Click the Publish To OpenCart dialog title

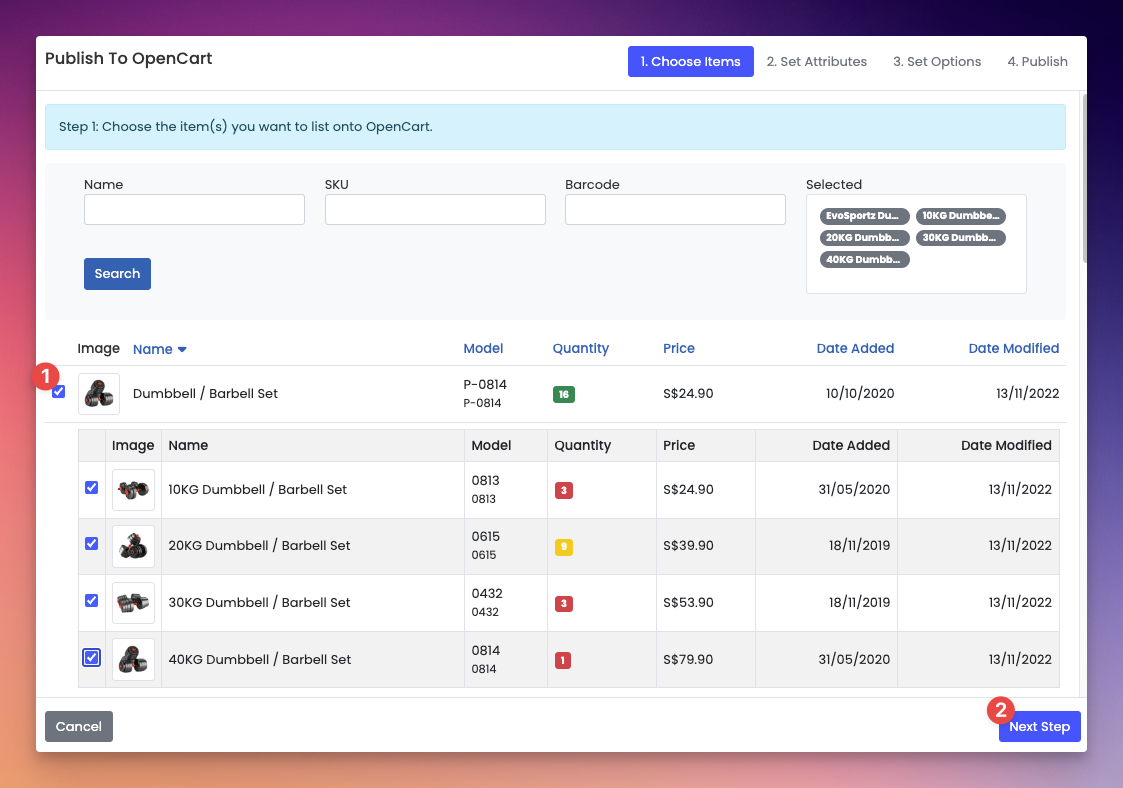pyautogui.click(x=129, y=59)
